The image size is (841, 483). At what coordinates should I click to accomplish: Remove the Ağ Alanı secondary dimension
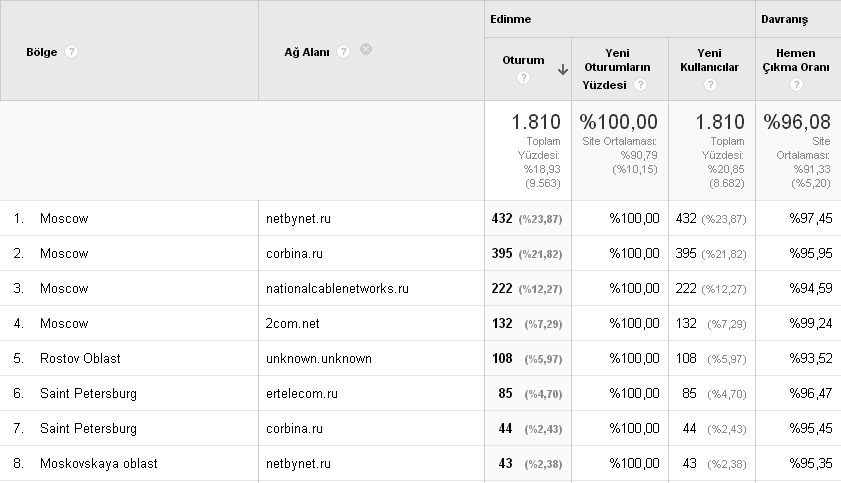366,49
